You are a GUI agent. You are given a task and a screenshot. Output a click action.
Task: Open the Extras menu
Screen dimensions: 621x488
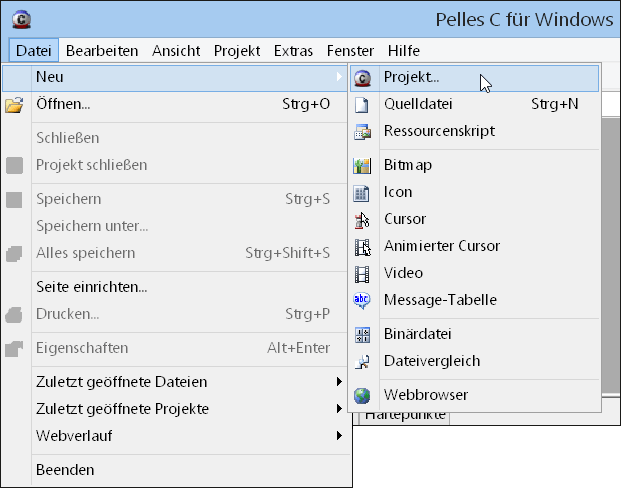[293, 50]
